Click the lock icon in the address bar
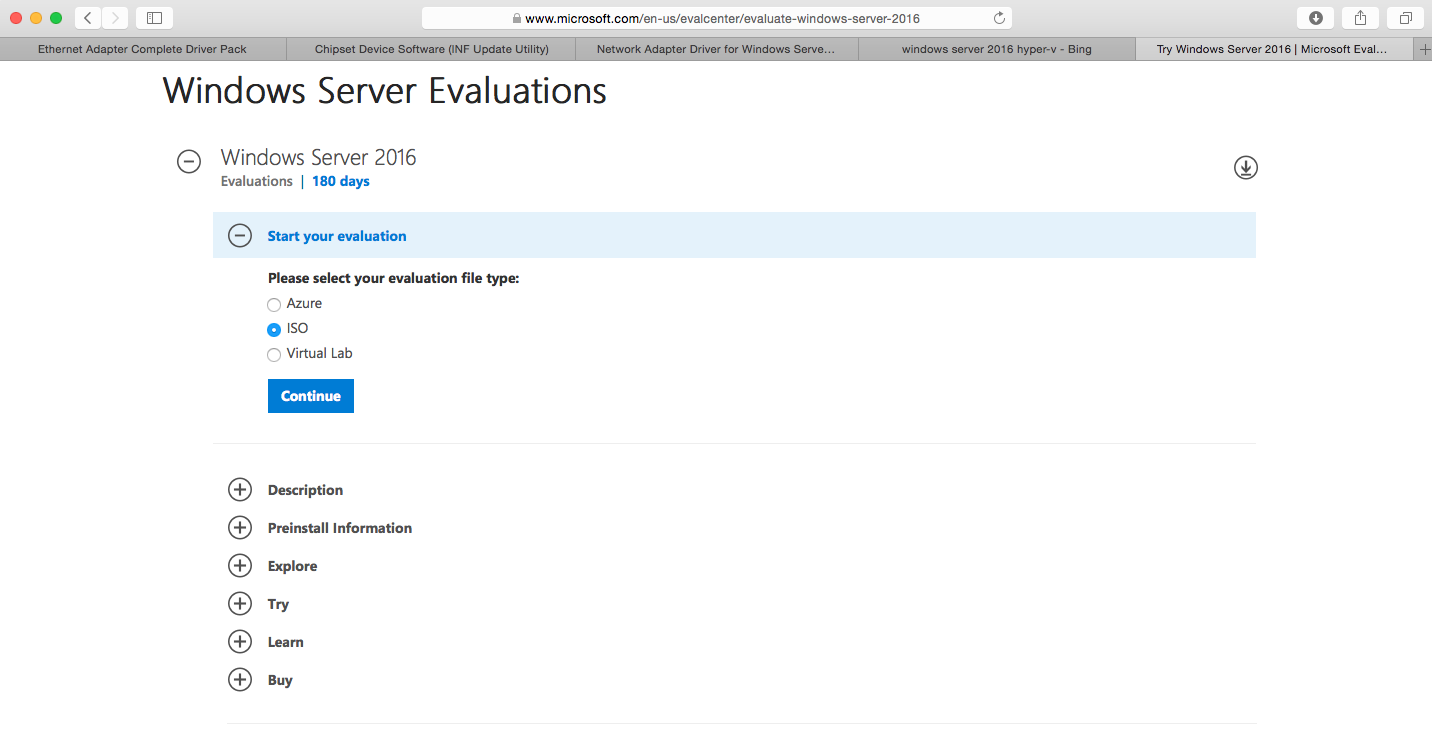This screenshot has width=1432, height=734. click(x=517, y=18)
